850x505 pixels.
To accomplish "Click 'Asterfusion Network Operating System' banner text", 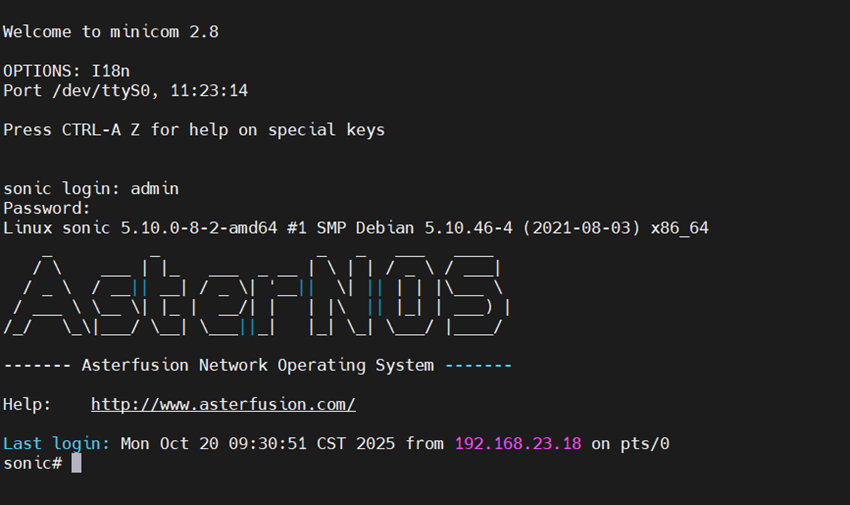I will click(257, 366).
